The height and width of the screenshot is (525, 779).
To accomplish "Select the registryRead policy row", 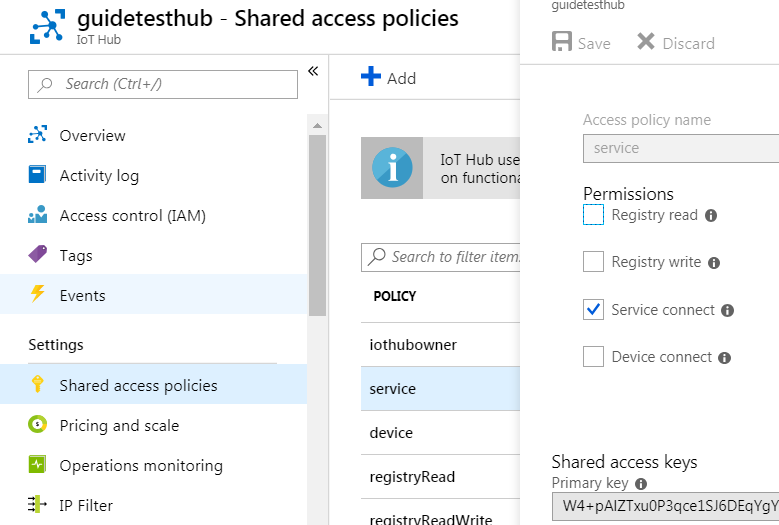I will coord(440,477).
